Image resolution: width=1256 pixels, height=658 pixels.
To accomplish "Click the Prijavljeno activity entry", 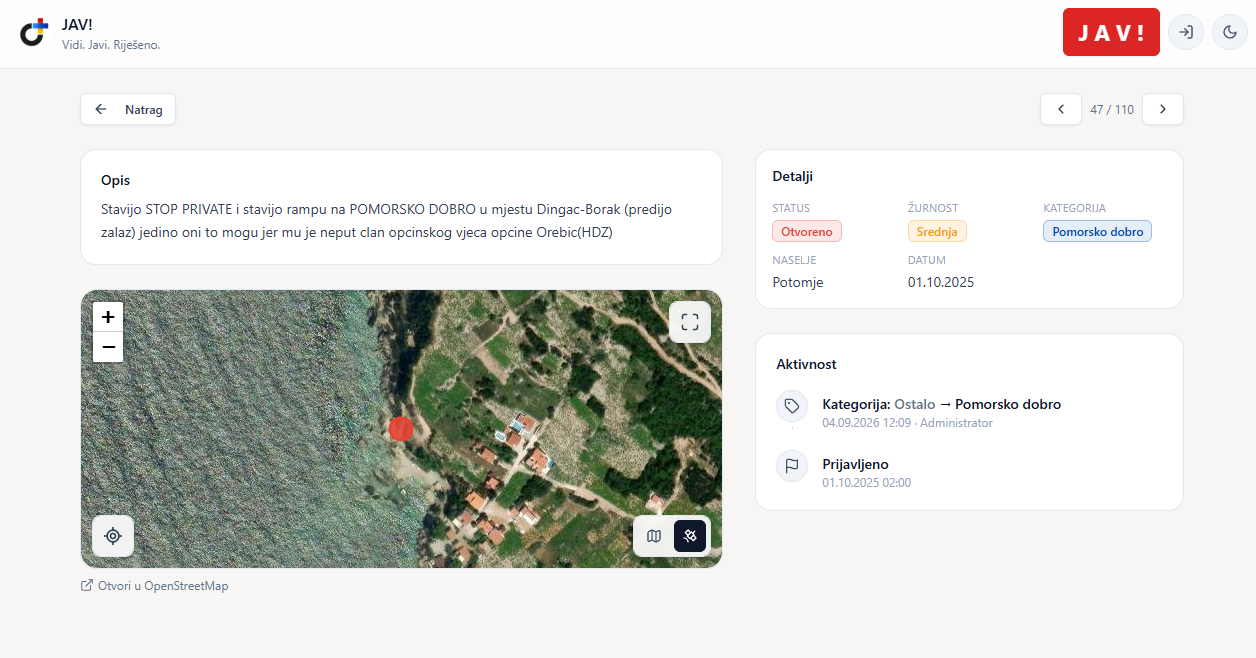I will click(855, 464).
